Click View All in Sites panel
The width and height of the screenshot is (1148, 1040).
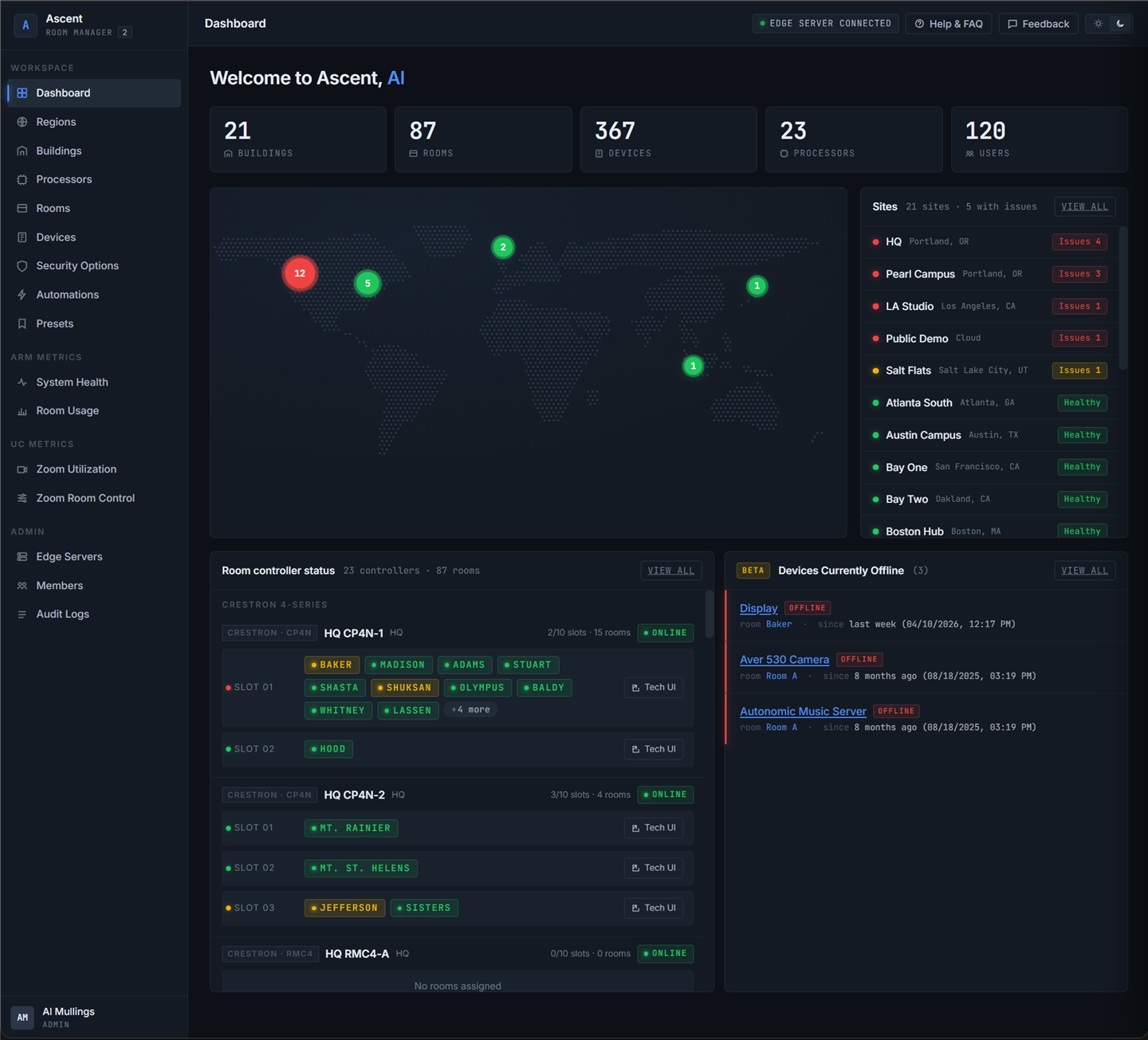(x=1084, y=206)
